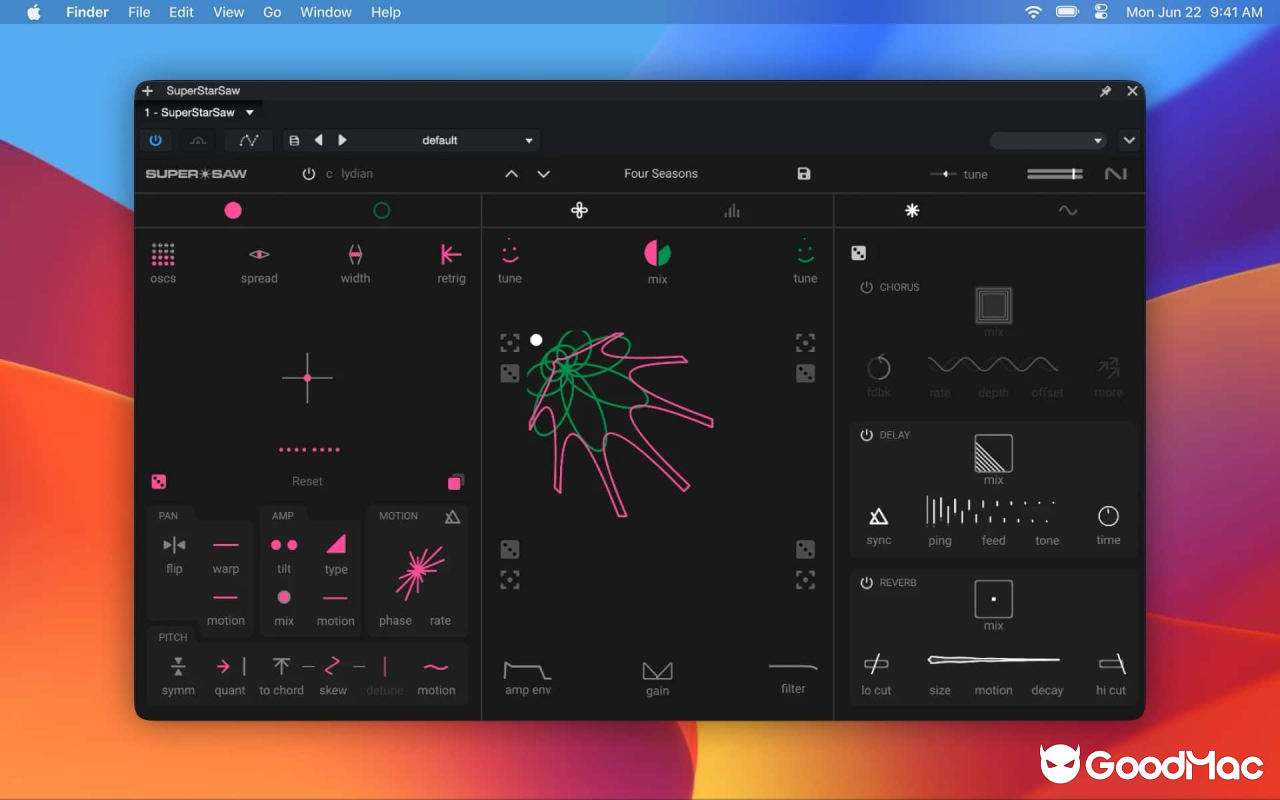Click the to chord icon
Image resolution: width=1280 pixels, height=800 pixels.
(x=282, y=666)
